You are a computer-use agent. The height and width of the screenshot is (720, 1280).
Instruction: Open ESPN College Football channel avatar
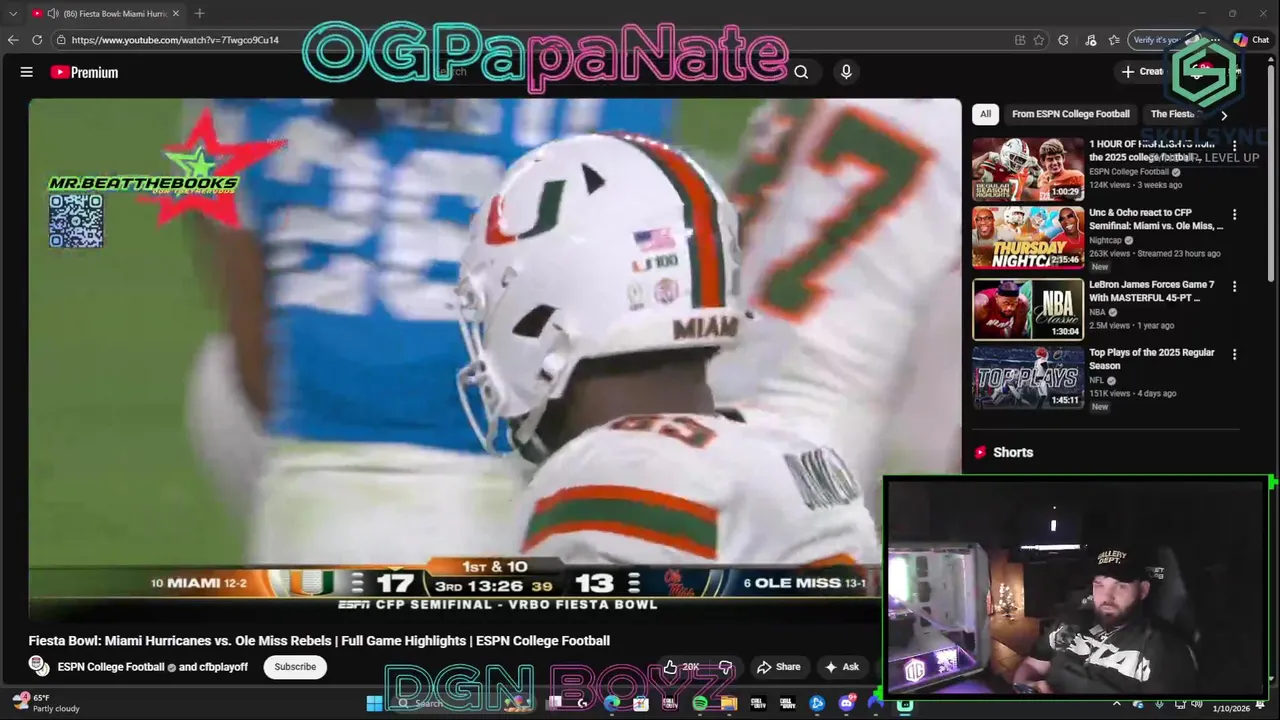[x=39, y=666]
